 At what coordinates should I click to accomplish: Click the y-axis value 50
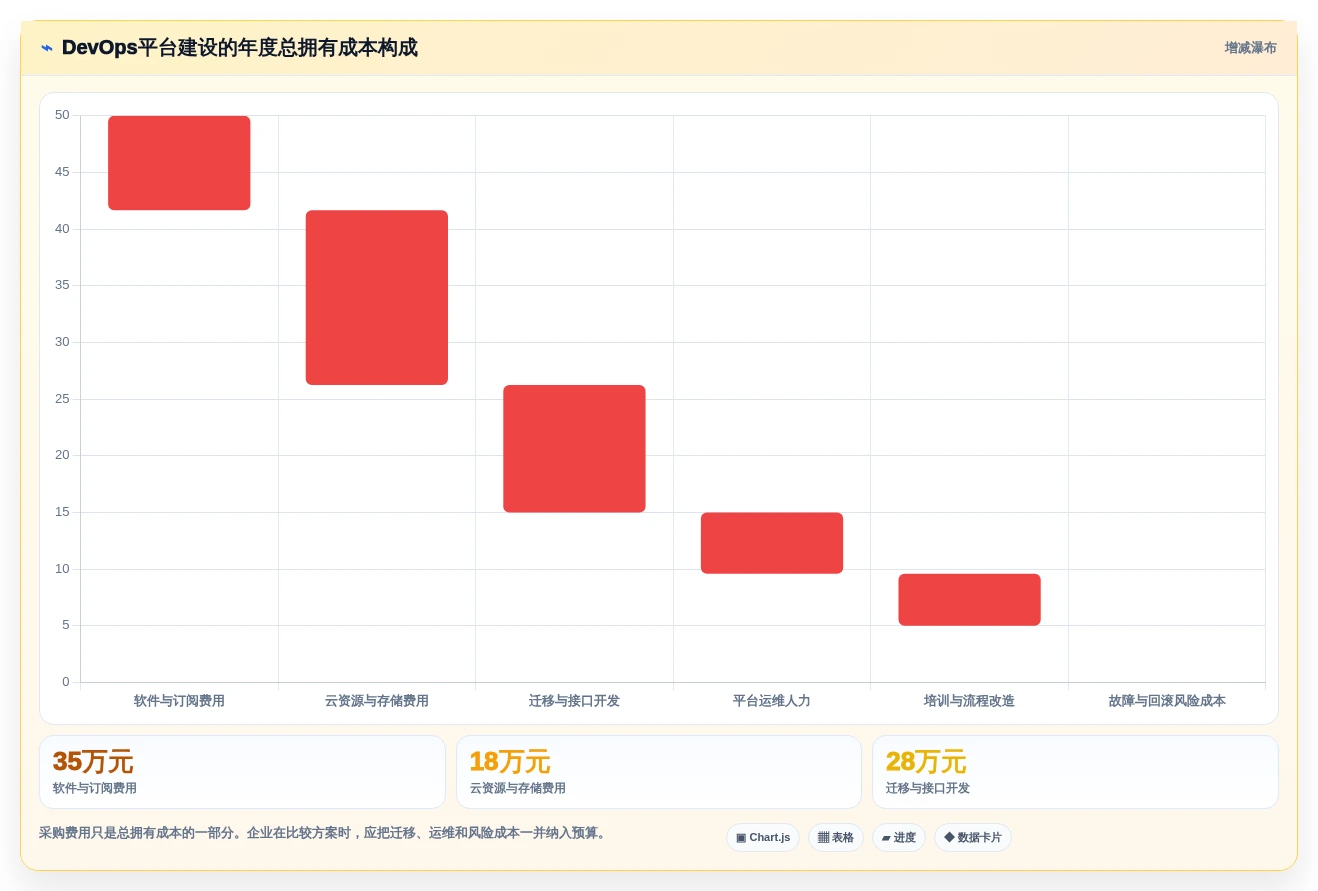point(62,115)
